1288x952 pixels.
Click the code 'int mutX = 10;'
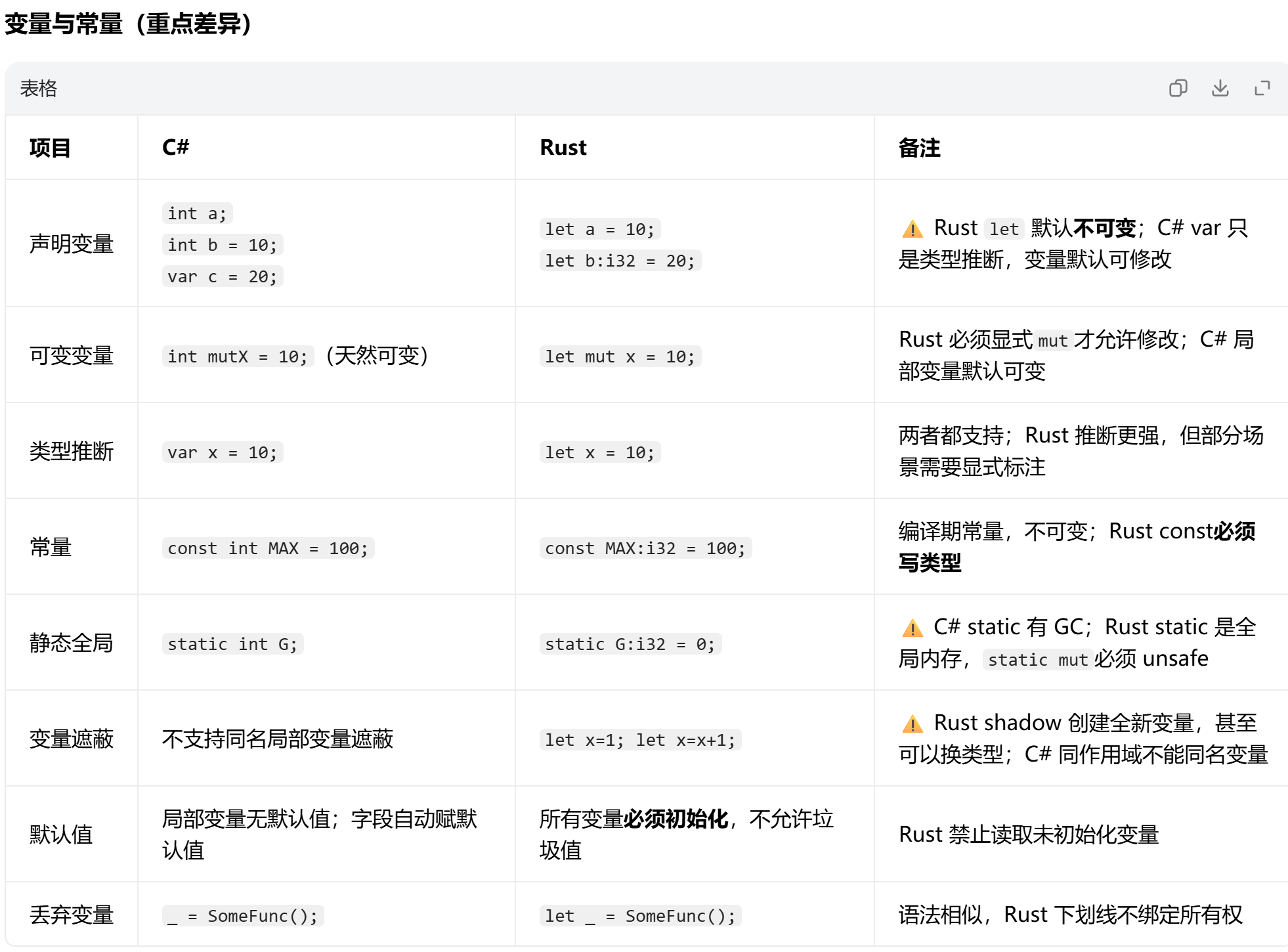click(238, 357)
